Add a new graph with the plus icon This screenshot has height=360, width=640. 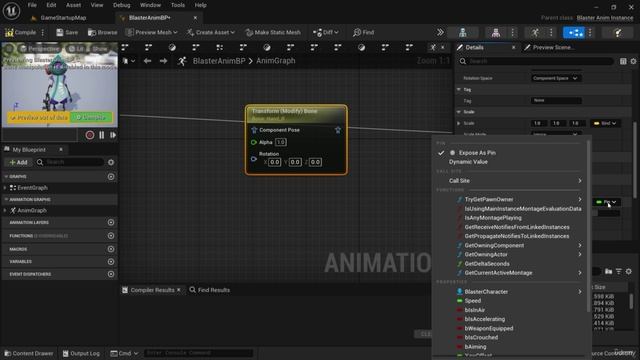point(111,177)
